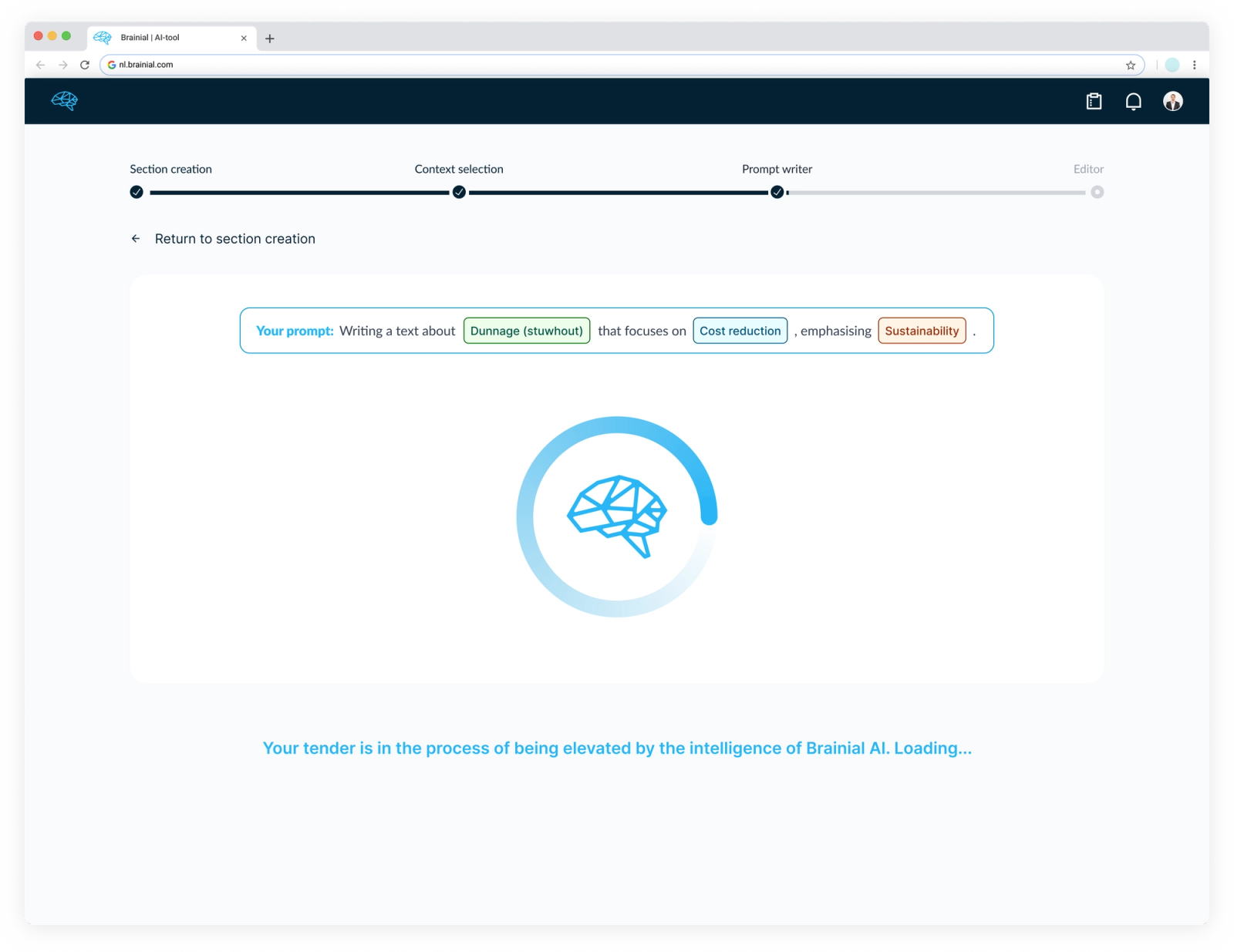
Task: Click the left arrow beside Return to section creation
Action: (136, 239)
